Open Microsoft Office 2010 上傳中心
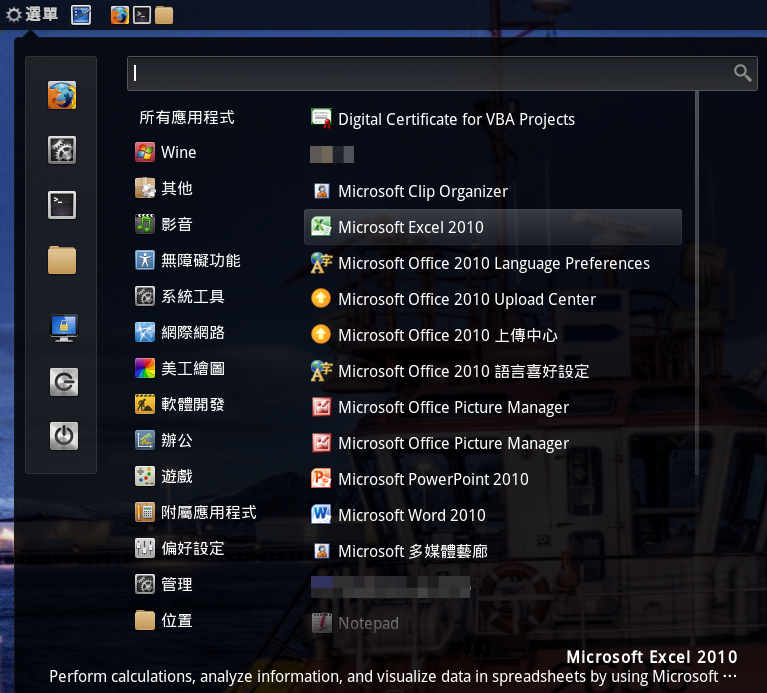 click(x=493, y=335)
